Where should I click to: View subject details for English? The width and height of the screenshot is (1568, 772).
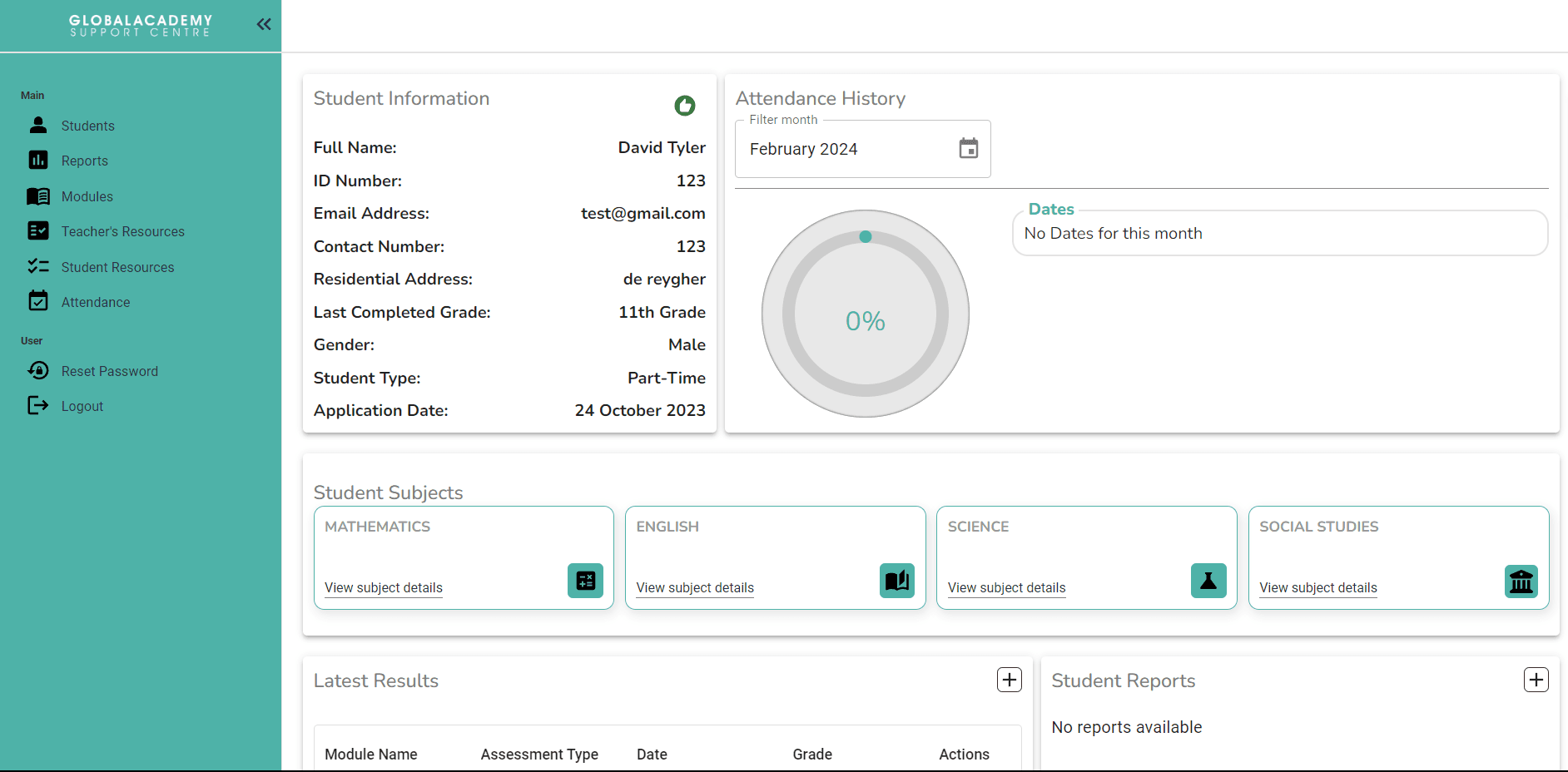(x=695, y=587)
